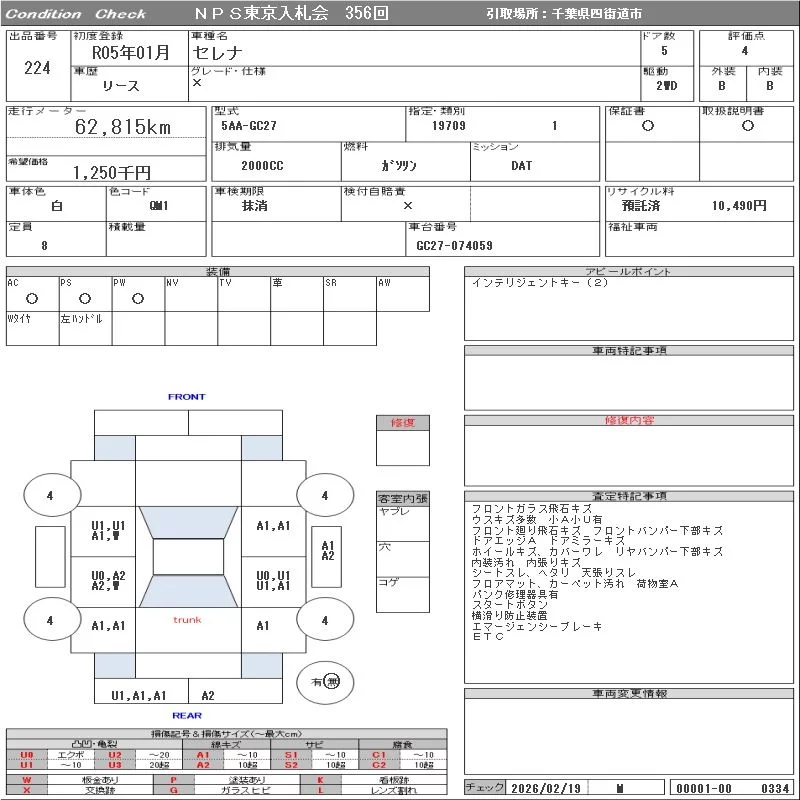Select the rear bumper cell marked U1,A1,A1

coord(138,695)
